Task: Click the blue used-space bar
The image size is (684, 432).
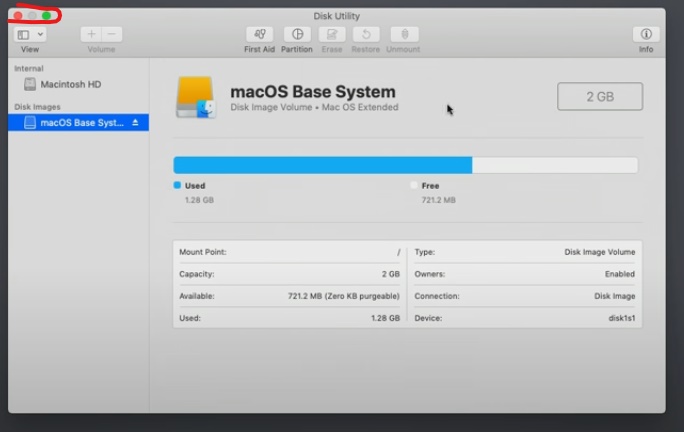Action: [x=323, y=165]
